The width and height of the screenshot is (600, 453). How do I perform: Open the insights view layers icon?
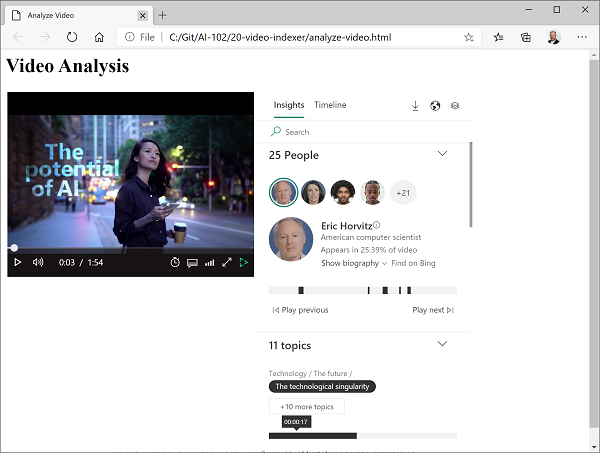tap(455, 106)
